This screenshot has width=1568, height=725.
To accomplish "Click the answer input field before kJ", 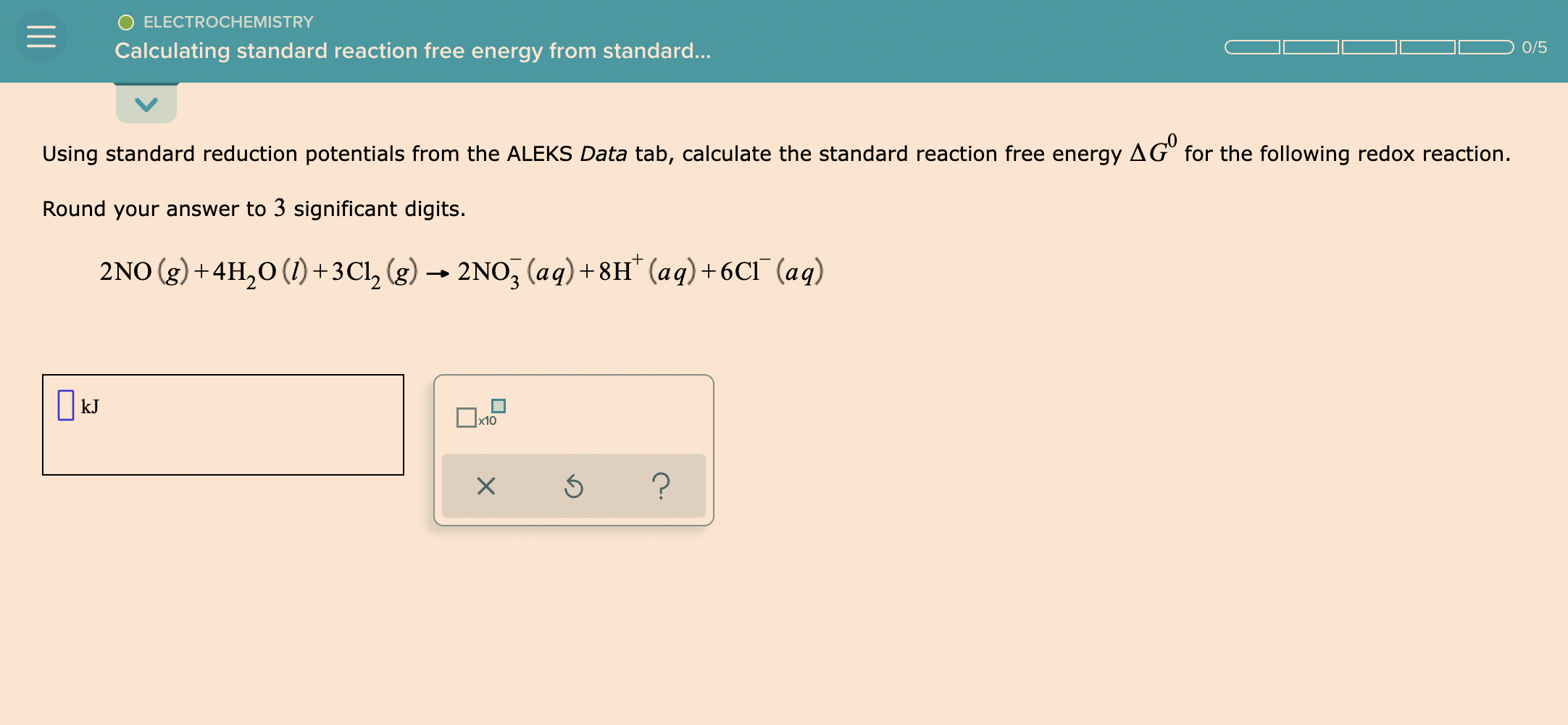I will (65, 406).
